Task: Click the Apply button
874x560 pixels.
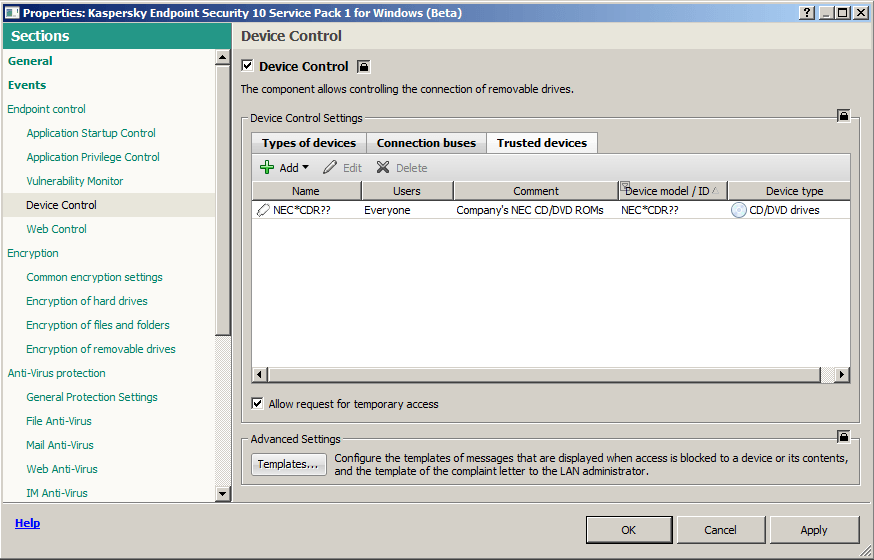Action: (814, 530)
